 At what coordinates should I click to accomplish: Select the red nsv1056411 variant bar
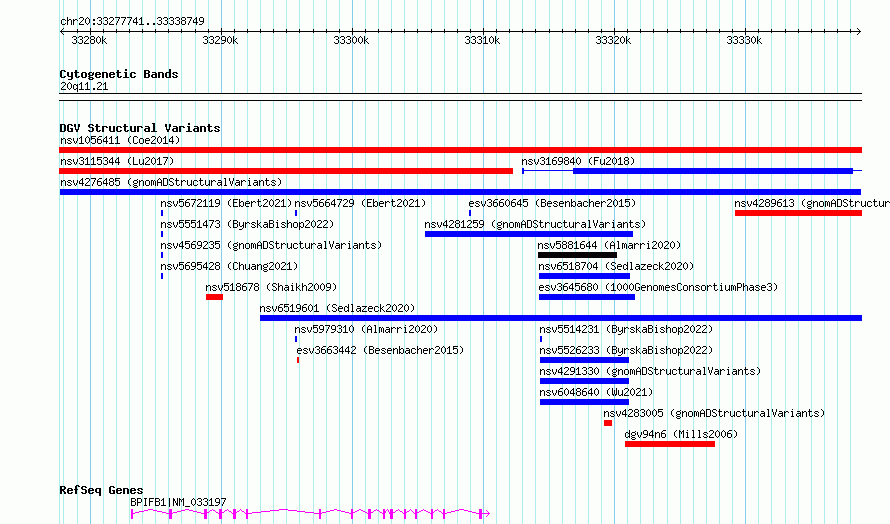pos(460,150)
